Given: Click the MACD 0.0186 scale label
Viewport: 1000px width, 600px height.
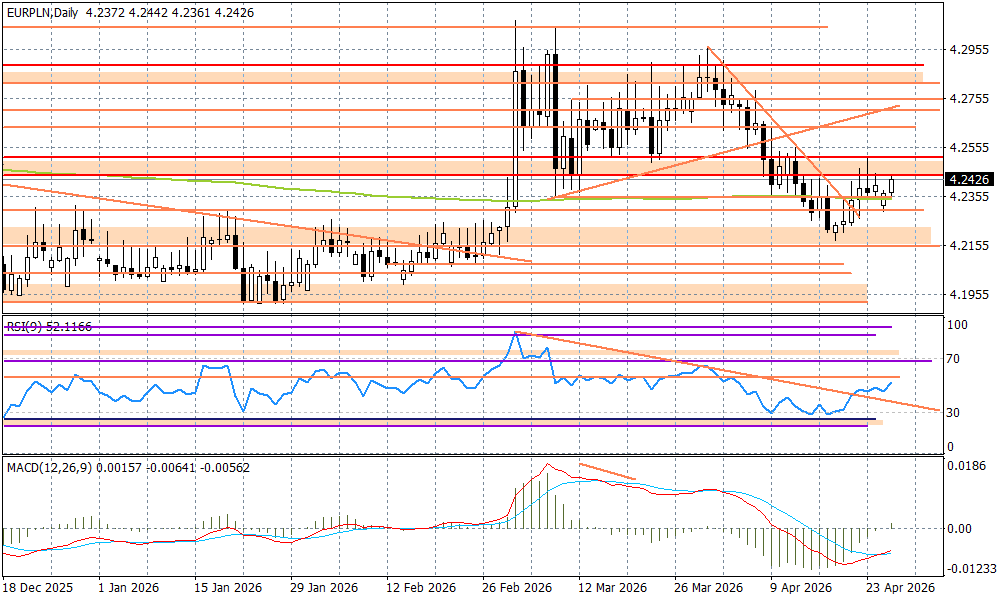Looking at the screenshot, I should pyautogui.click(x=967, y=466).
